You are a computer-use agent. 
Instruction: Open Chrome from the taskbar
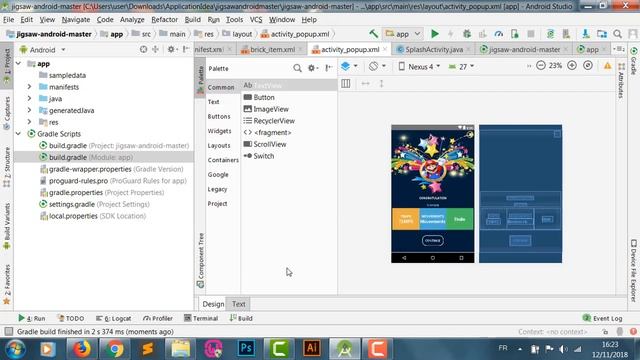(x=115, y=349)
